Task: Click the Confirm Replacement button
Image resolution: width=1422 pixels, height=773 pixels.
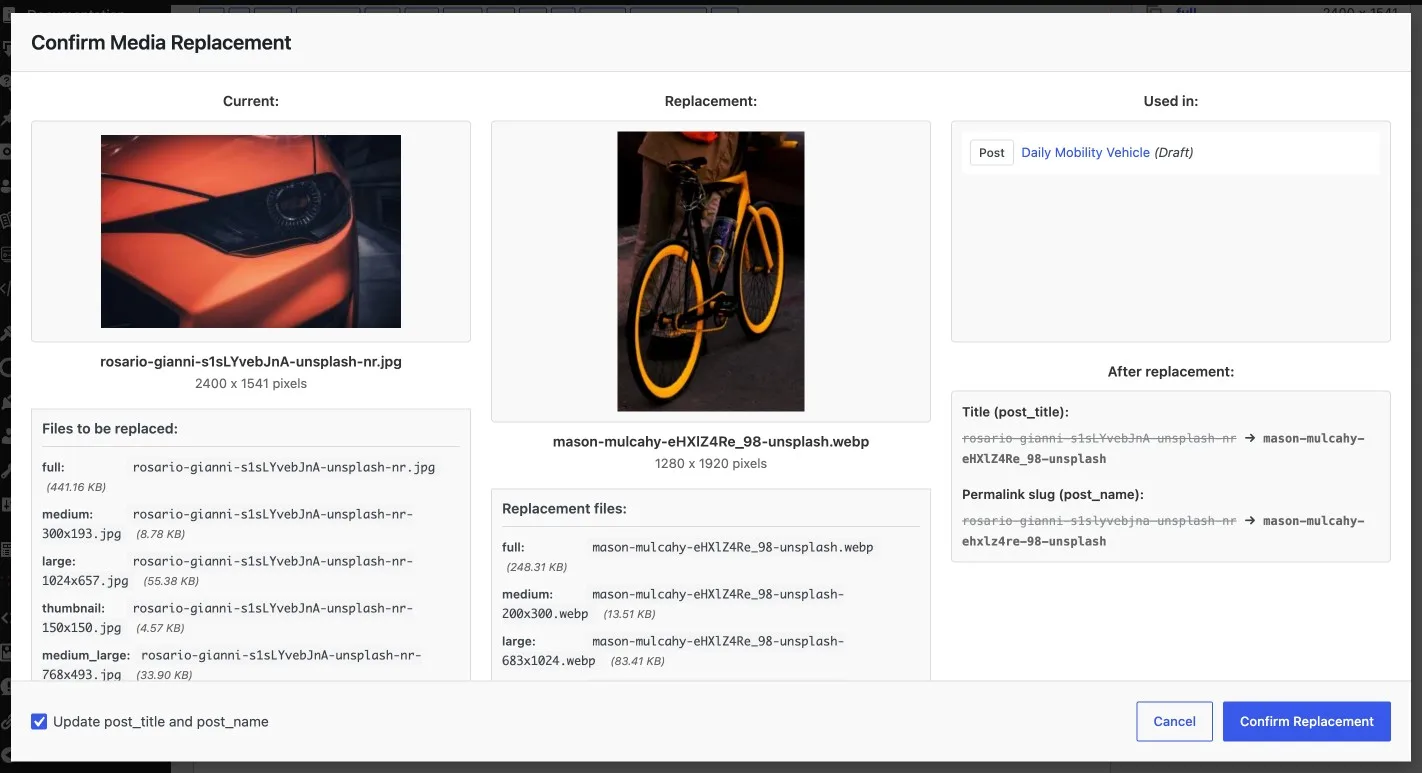Action: pos(1306,721)
